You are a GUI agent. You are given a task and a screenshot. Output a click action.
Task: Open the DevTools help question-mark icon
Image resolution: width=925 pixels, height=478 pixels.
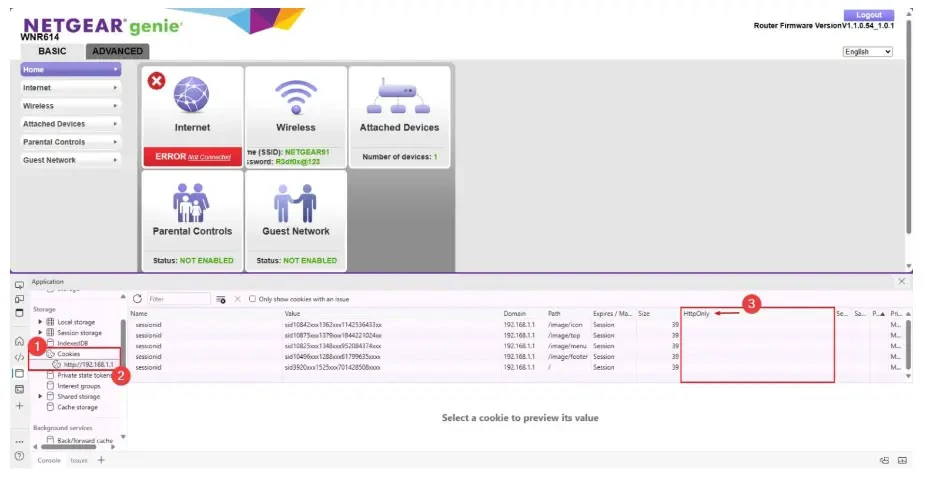(x=19, y=456)
